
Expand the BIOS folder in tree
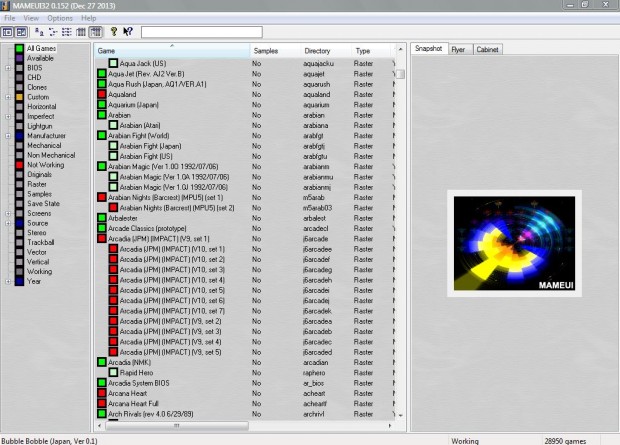pos(8,68)
